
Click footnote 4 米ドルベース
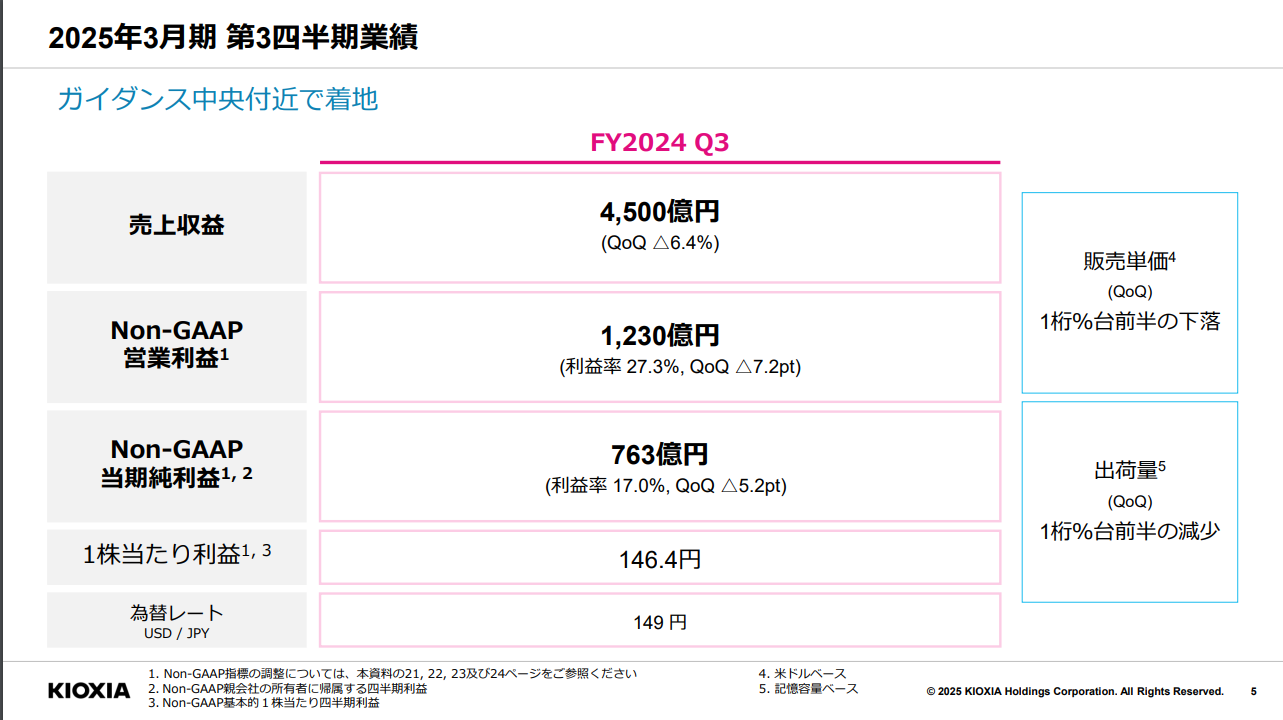pos(802,674)
